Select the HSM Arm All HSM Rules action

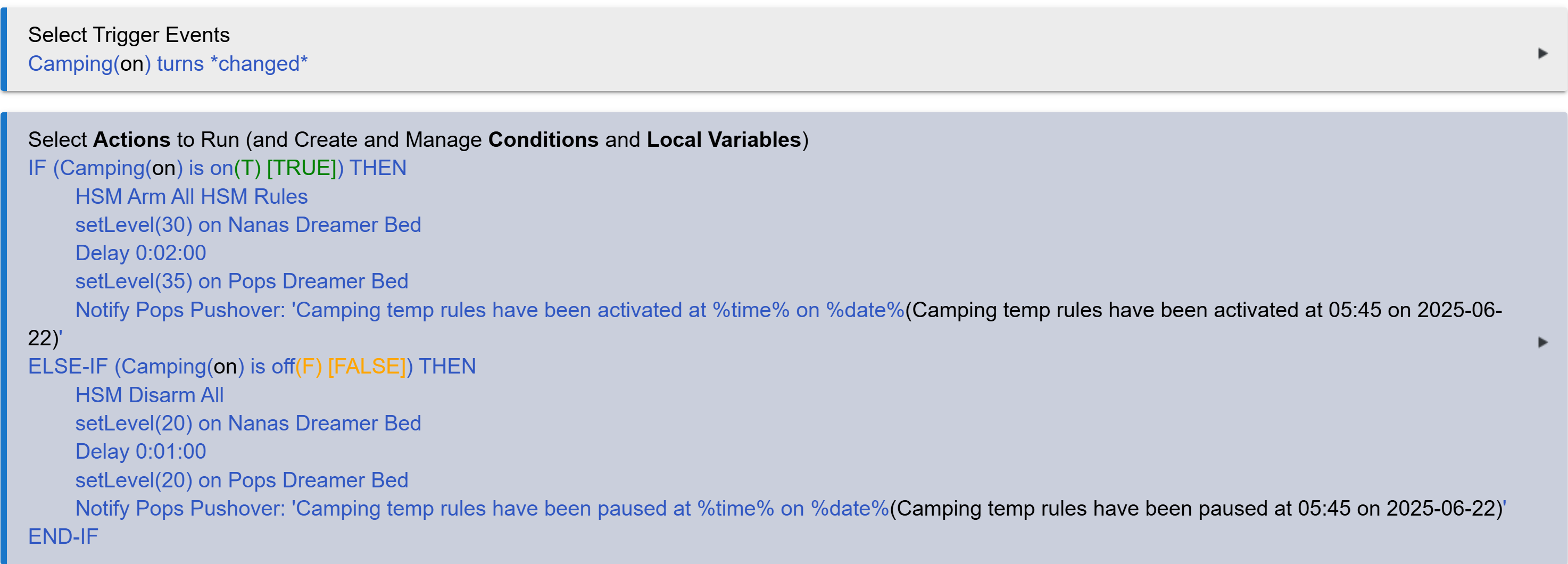[191, 197]
